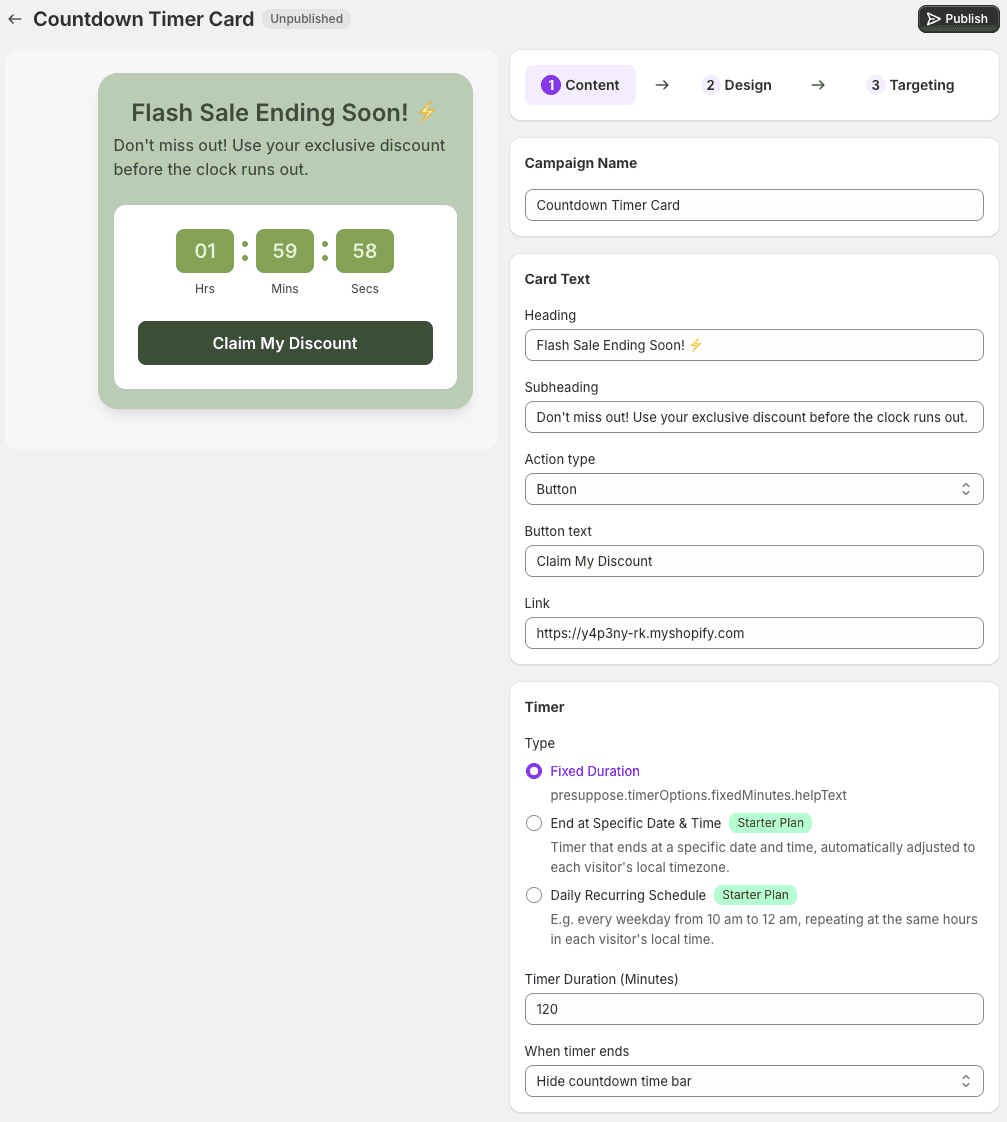Click the arrow between Design and Targeting
The height and width of the screenshot is (1122, 1007).
point(818,85)
